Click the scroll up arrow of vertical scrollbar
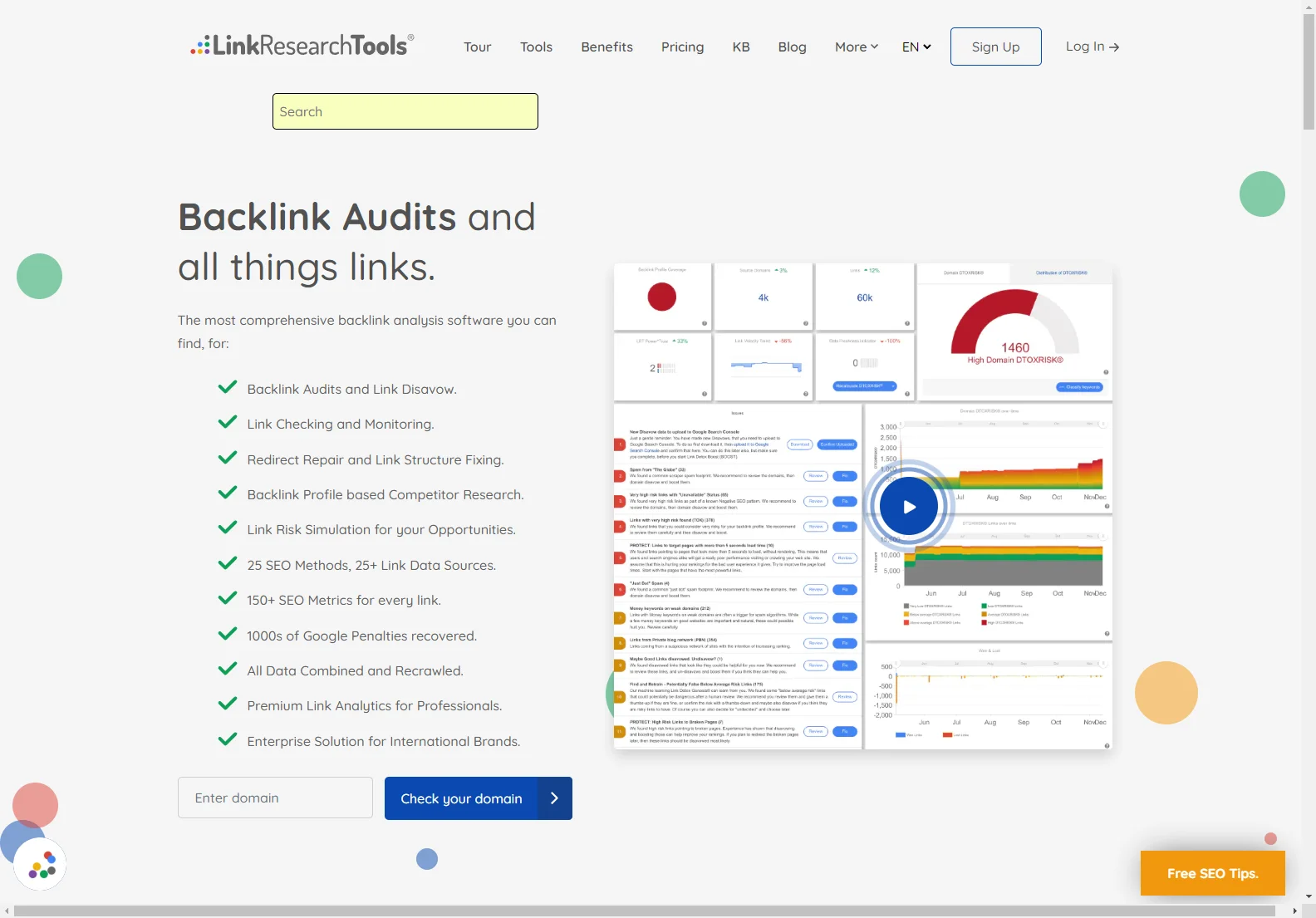The height and width of the screenshot is (918, 1316). 1309,6
